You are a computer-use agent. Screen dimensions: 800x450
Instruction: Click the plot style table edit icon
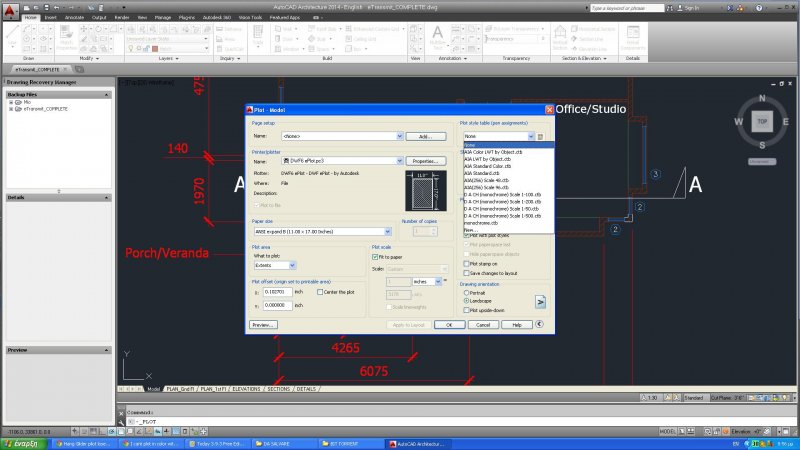coord(540,136)
